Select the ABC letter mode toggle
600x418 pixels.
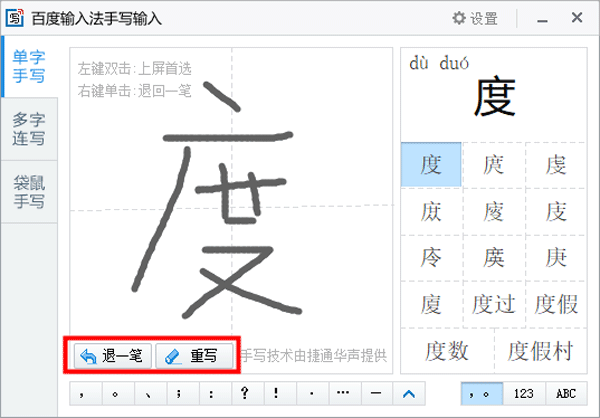tap(566, 393)
